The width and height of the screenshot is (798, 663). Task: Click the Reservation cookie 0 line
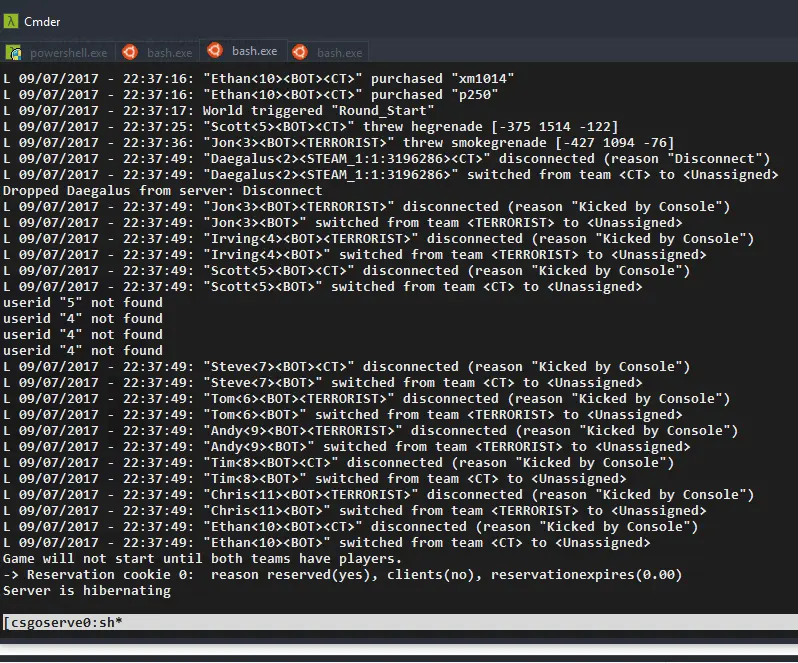[x=343, y=575]
